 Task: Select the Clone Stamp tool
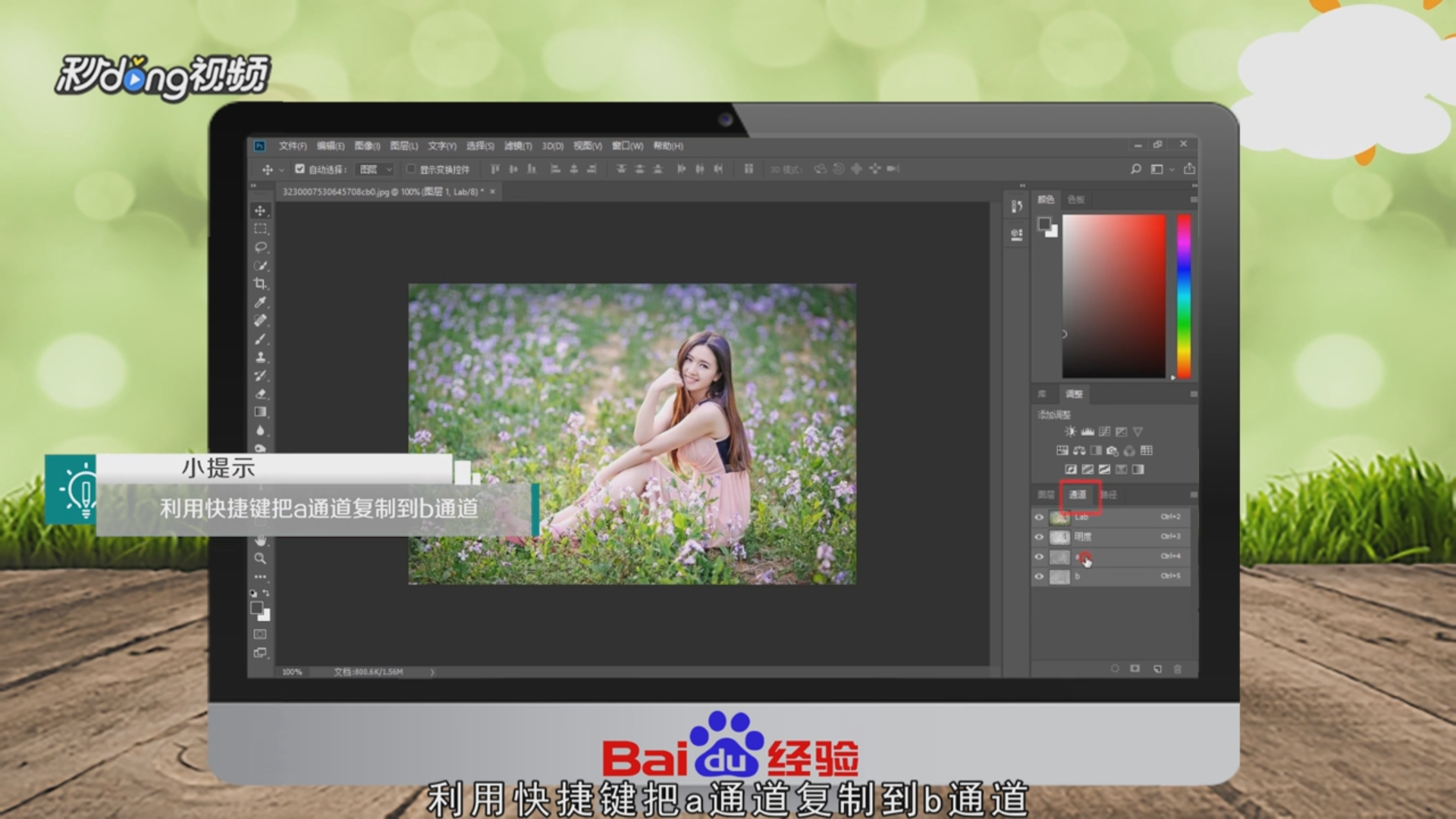click(x=260, y=357)
